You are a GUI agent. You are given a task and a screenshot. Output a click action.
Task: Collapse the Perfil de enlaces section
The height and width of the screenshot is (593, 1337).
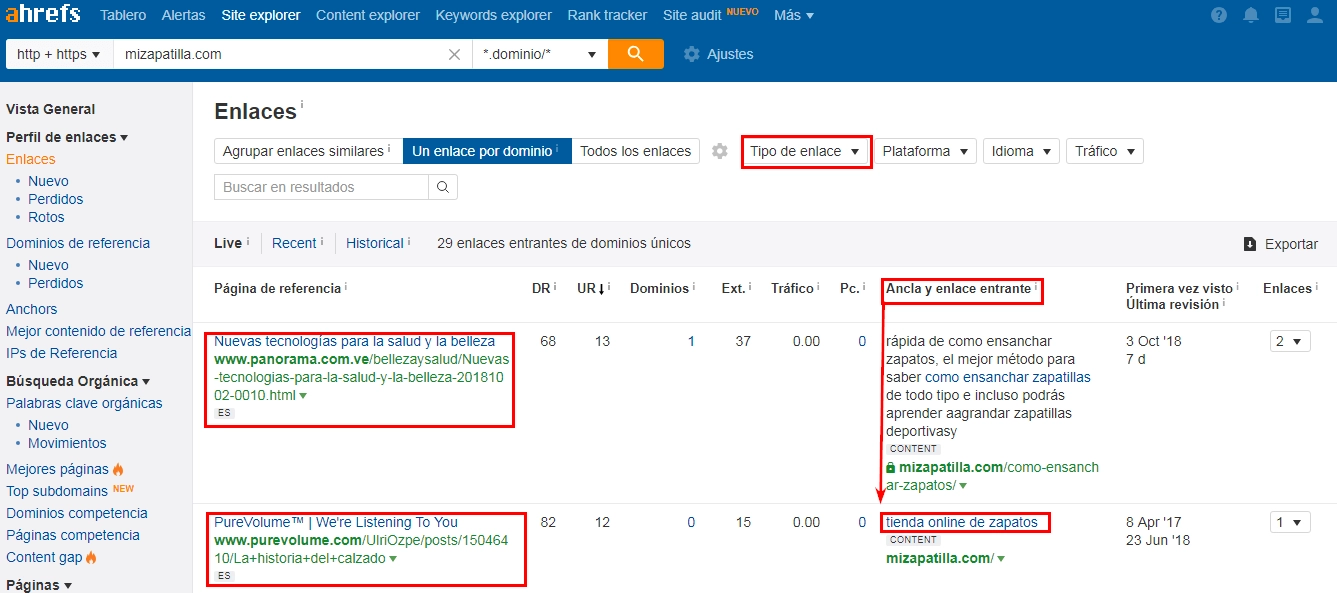pos(67,137)
